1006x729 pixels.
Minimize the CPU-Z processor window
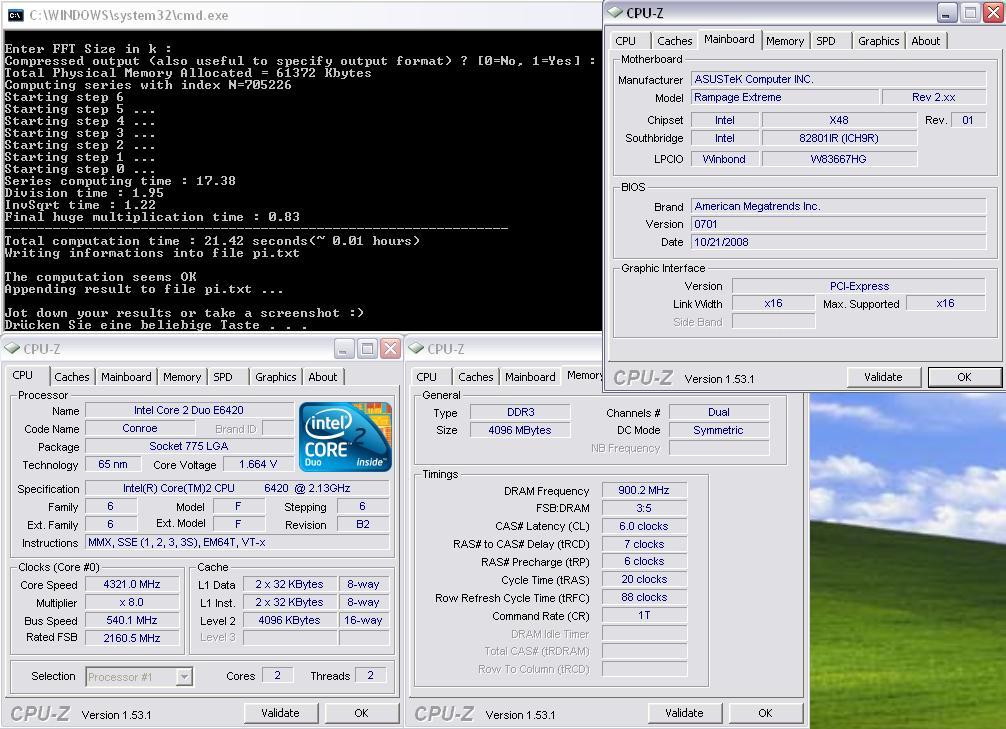click(x=344, y=348)
